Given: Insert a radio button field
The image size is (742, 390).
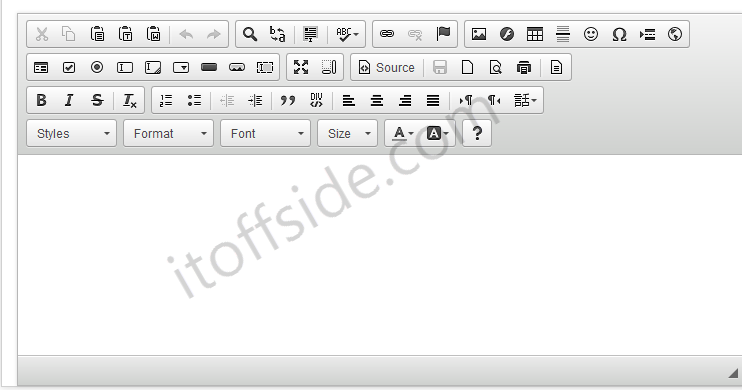Looking at the screenshot, I should [x=97, y=67].
